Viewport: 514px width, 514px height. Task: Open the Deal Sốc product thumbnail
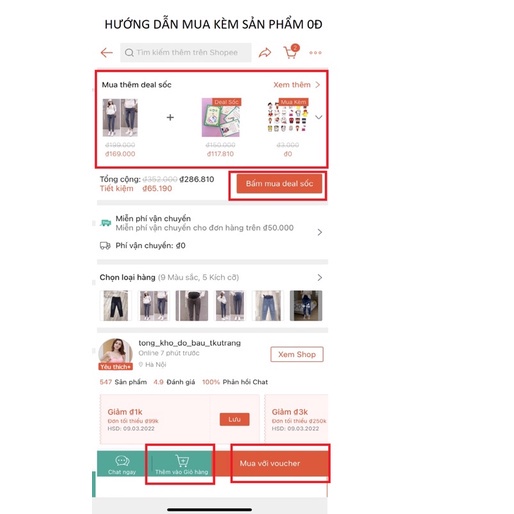click(x=221, y=117)
